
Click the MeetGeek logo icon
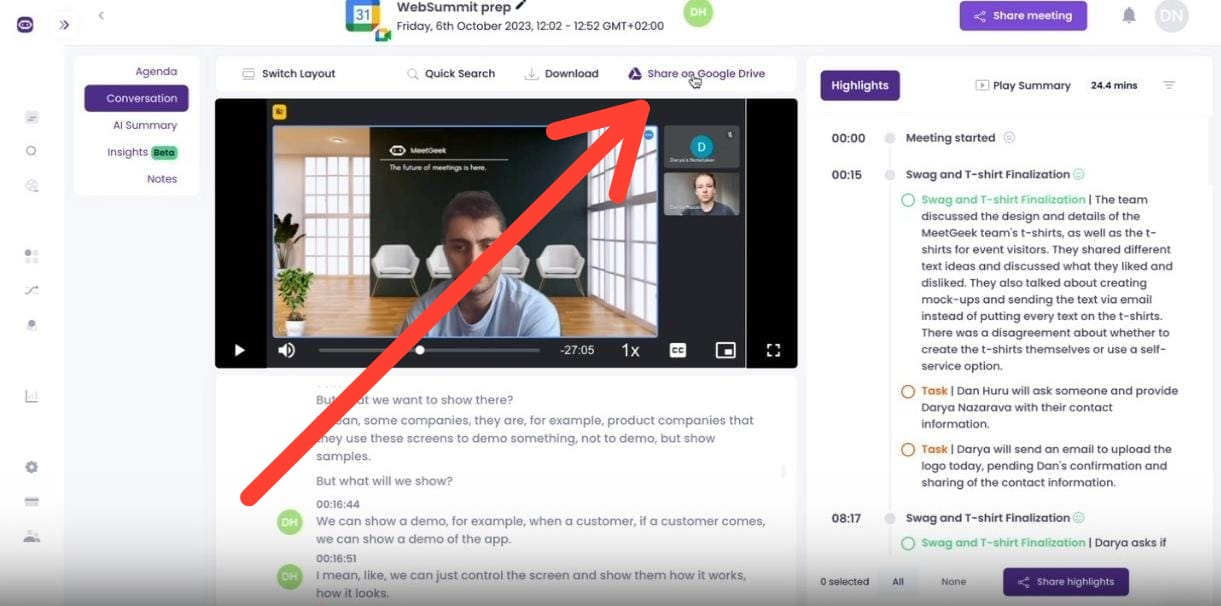[x=25, y=25]
